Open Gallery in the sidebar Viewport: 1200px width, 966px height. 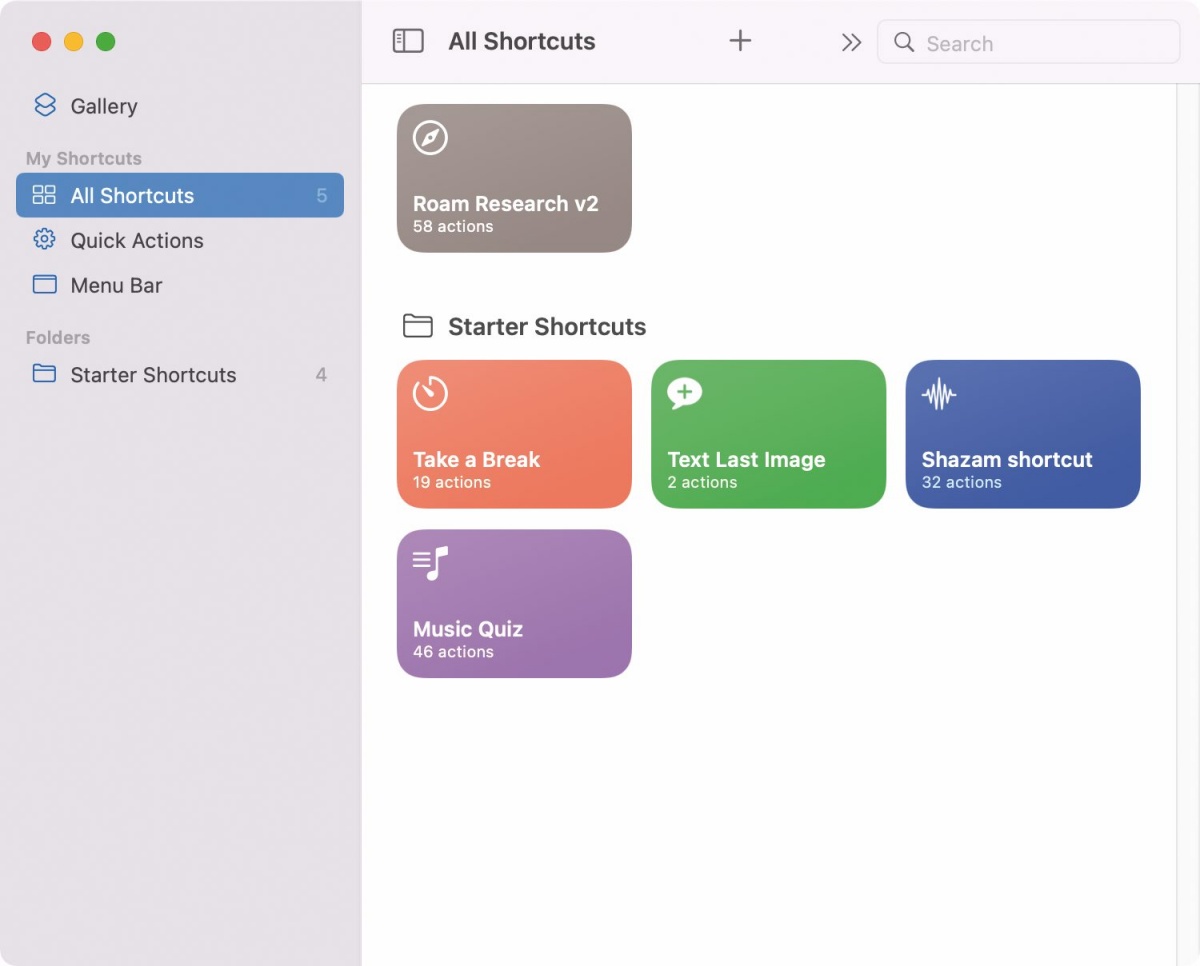click(180, 106)
